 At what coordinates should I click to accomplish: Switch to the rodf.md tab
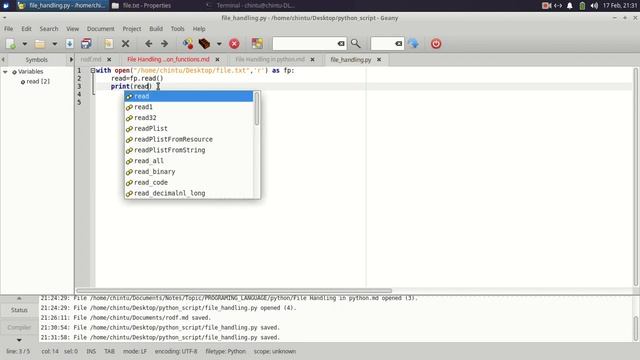point(91,60)
